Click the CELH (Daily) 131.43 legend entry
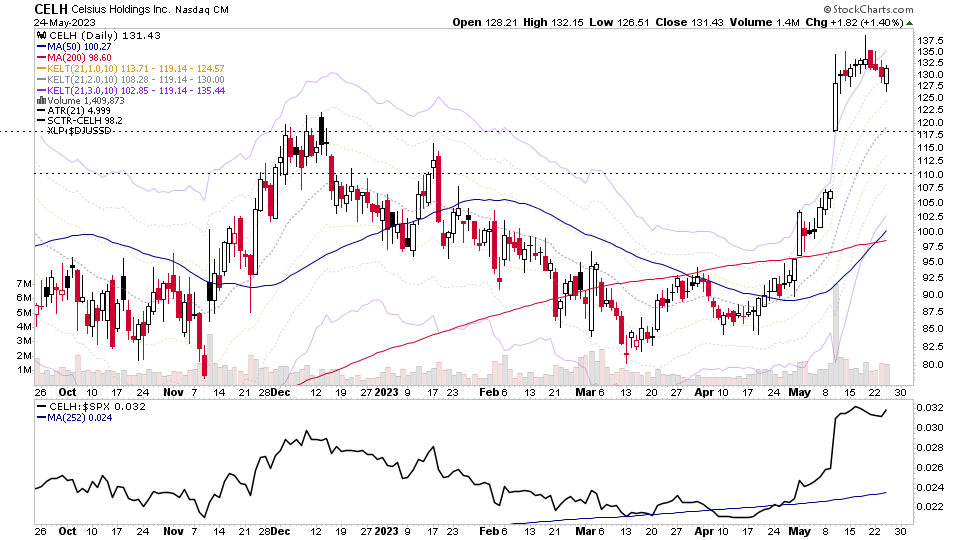 click(x=105, y=36)
